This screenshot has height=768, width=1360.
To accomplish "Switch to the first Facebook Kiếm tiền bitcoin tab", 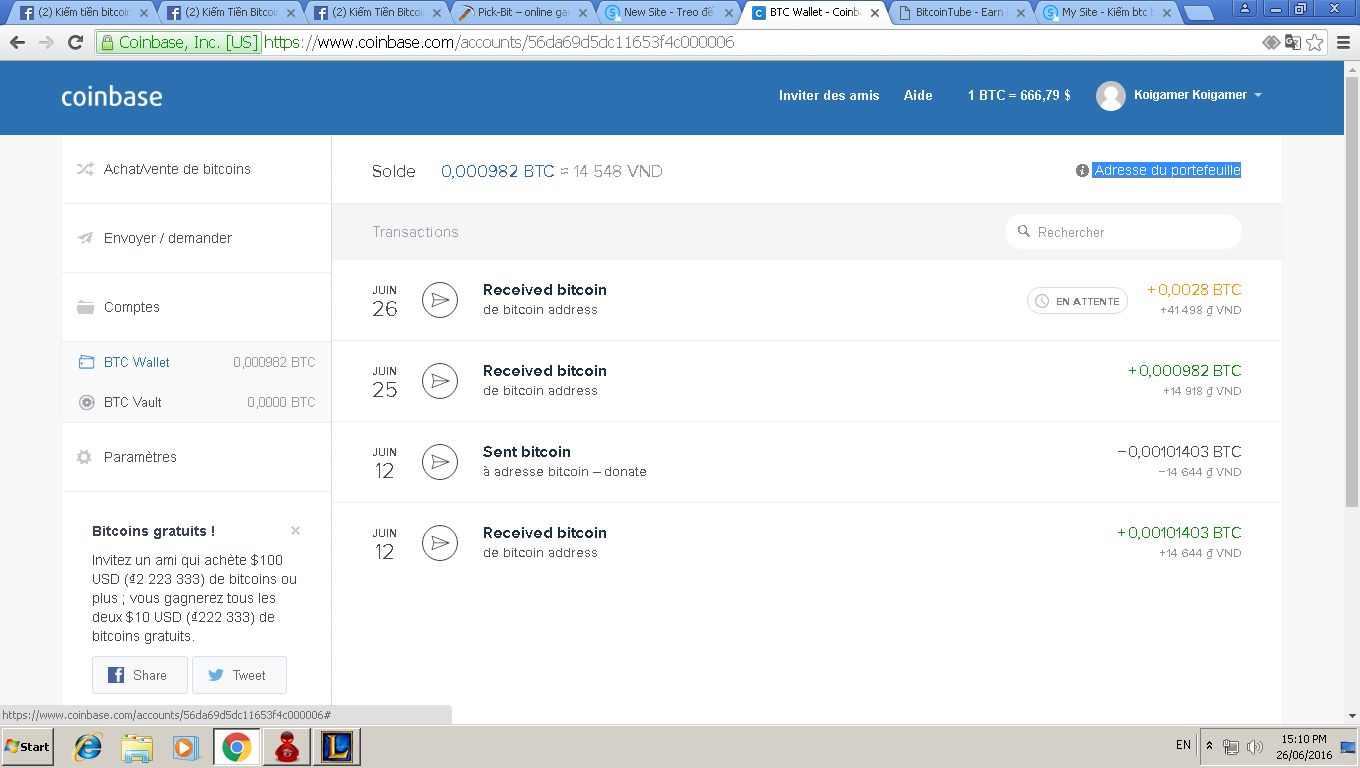I will click(85, 13).
